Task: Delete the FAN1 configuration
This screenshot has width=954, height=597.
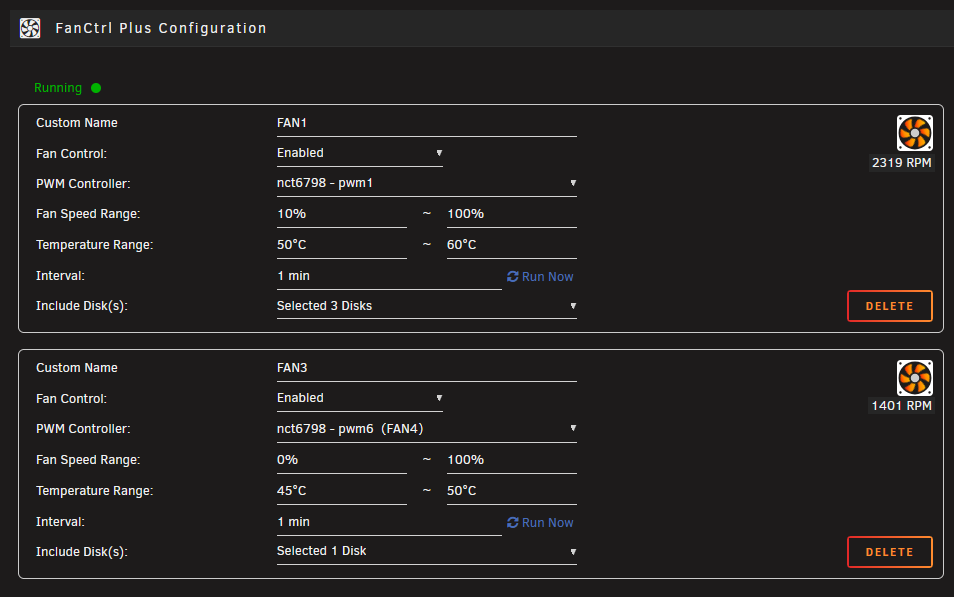Action: (x=890, y=306)
